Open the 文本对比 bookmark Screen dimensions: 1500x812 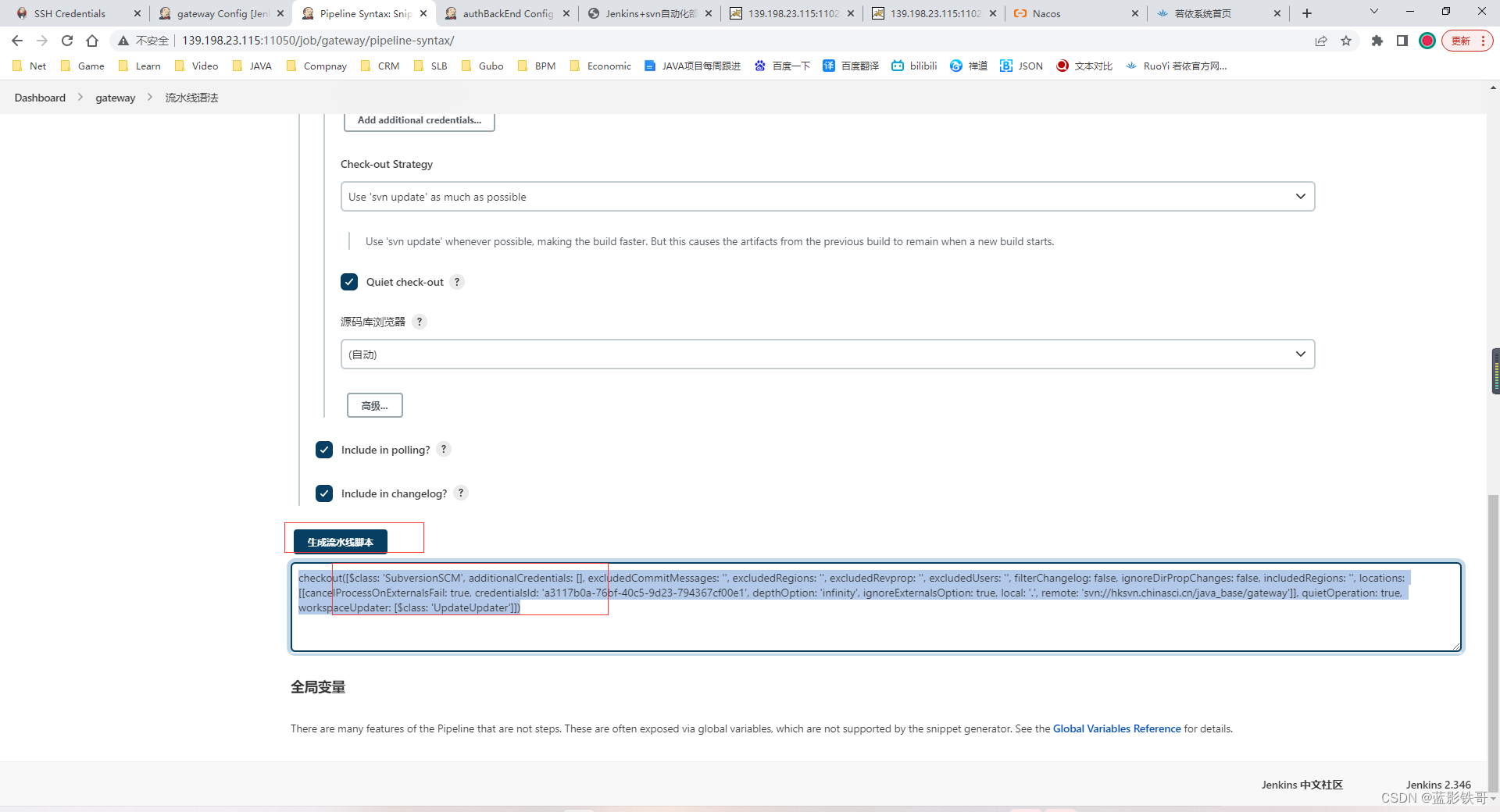coord(1084,66)
